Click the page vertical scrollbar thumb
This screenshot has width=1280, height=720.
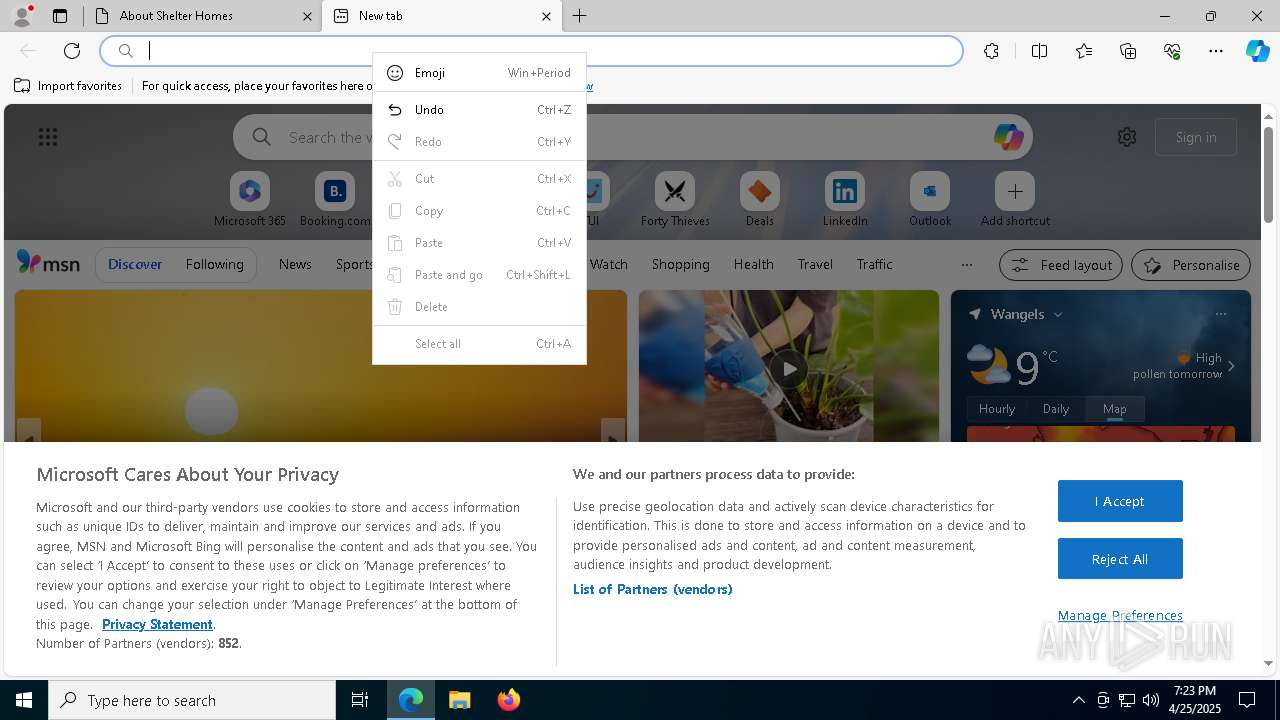1268,175
